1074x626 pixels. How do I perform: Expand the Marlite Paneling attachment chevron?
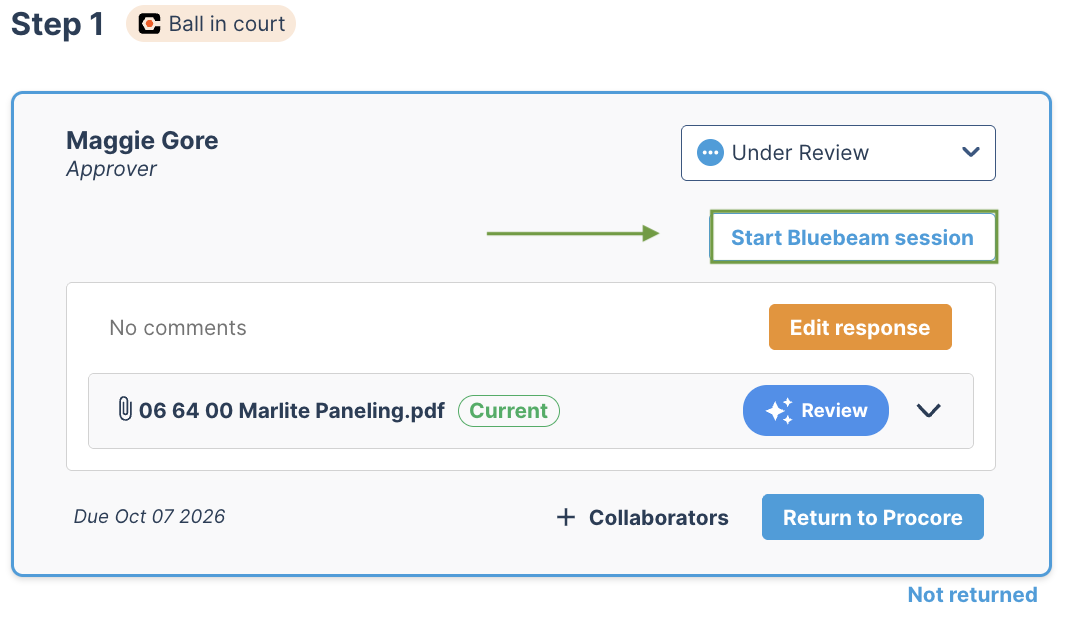tap(929, 410)
